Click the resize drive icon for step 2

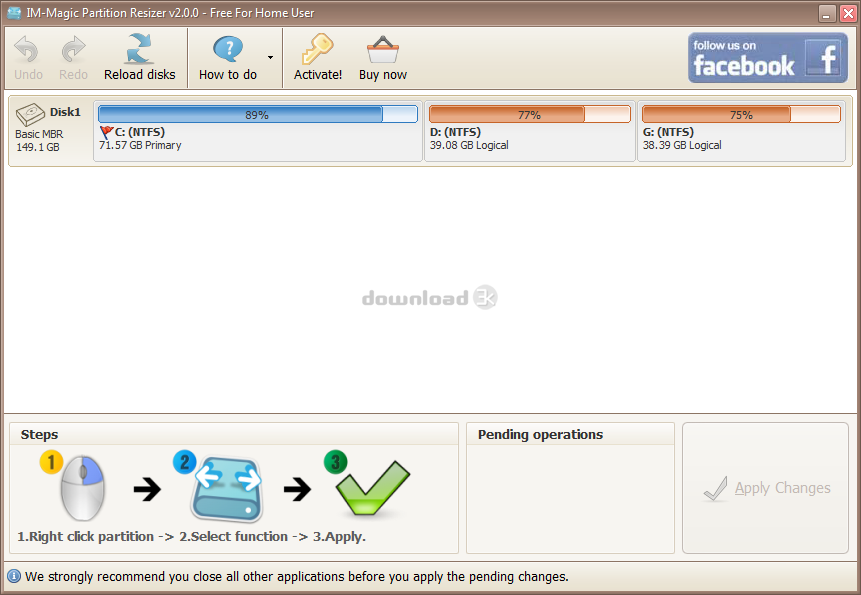227,488
